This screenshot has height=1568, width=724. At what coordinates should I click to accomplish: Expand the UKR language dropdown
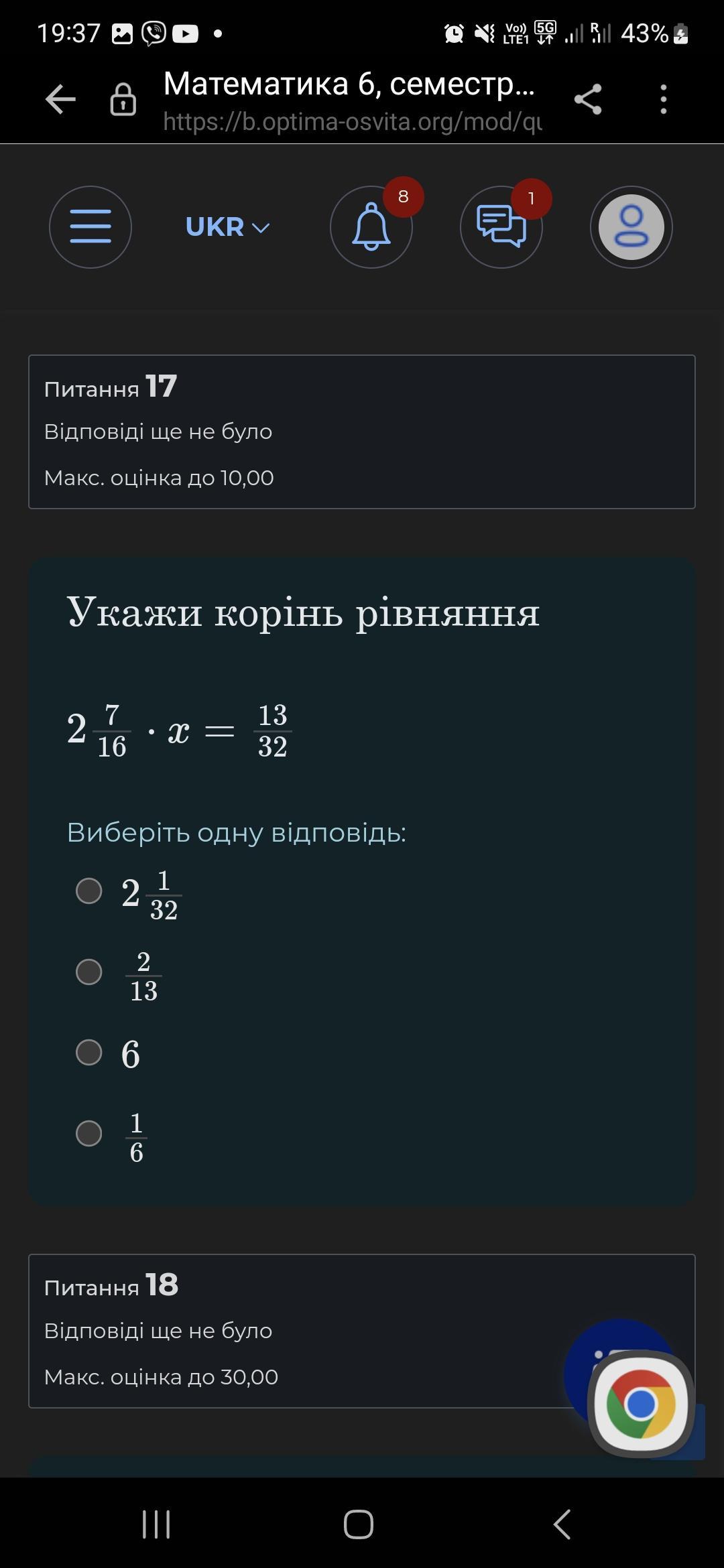[227, 227]
